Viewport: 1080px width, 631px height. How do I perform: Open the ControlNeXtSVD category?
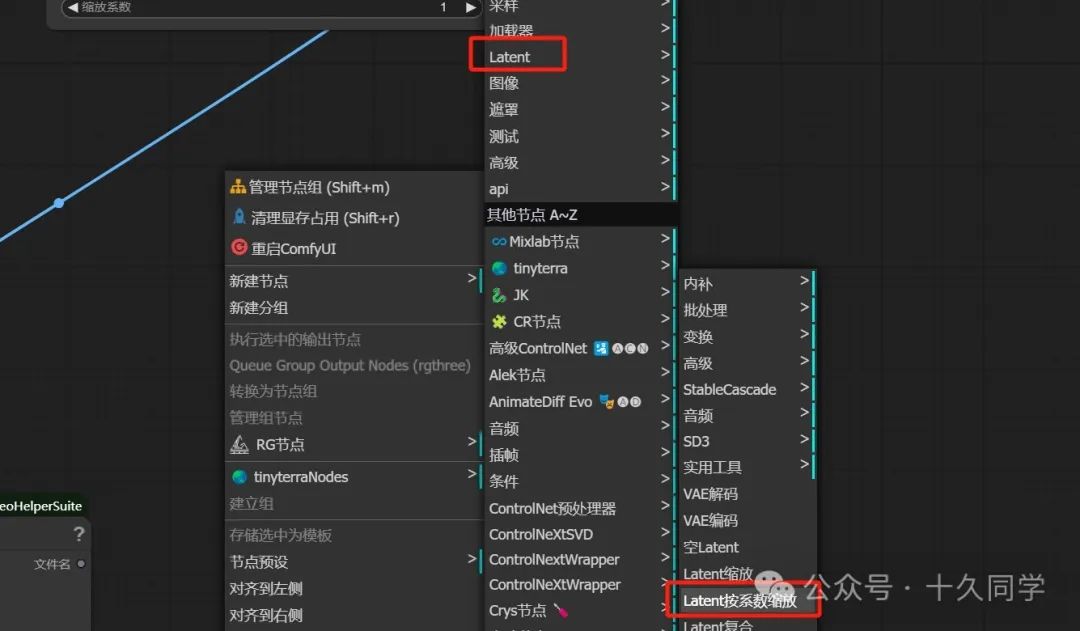(x=580, y=534)
